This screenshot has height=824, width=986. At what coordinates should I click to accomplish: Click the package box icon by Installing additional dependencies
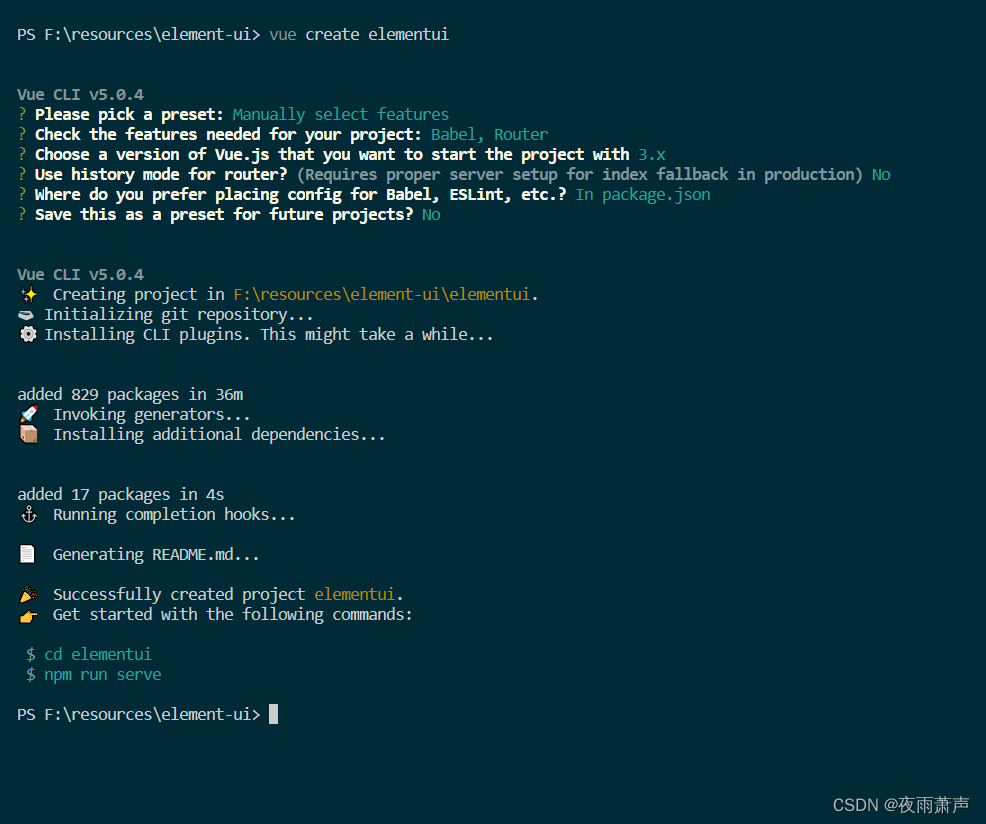point(28,434)
